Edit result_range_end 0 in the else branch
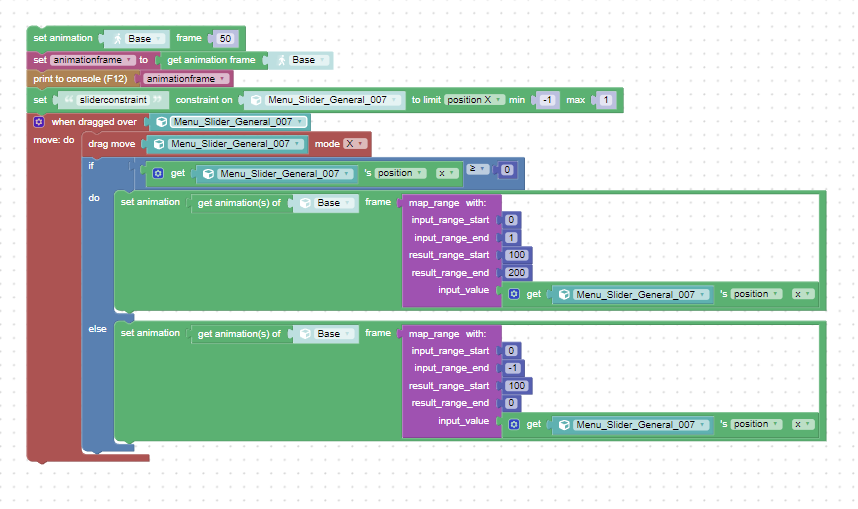 (x=511, y=403)
